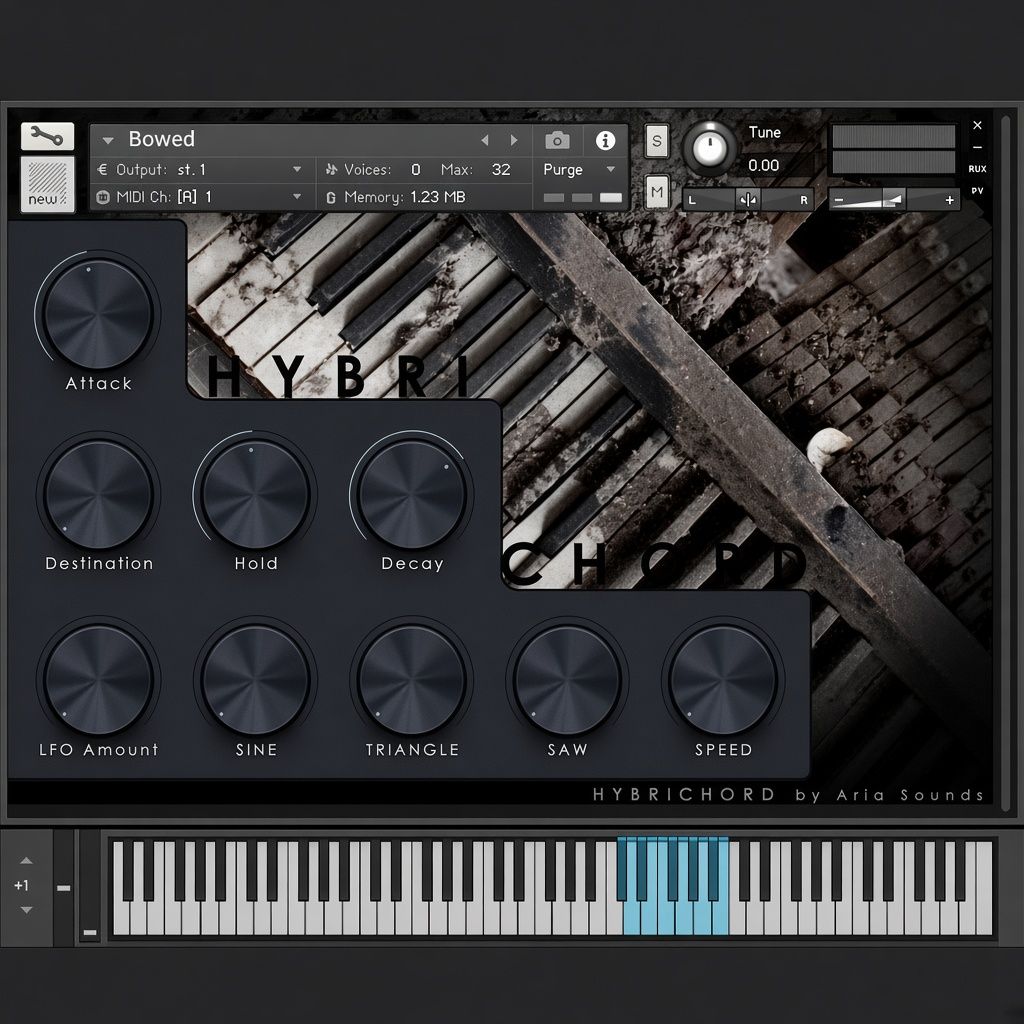Shift keyboard octave down with arrow
Image resolution: width=1024 pixels, height=1024 pixels.
pos(26,910)
